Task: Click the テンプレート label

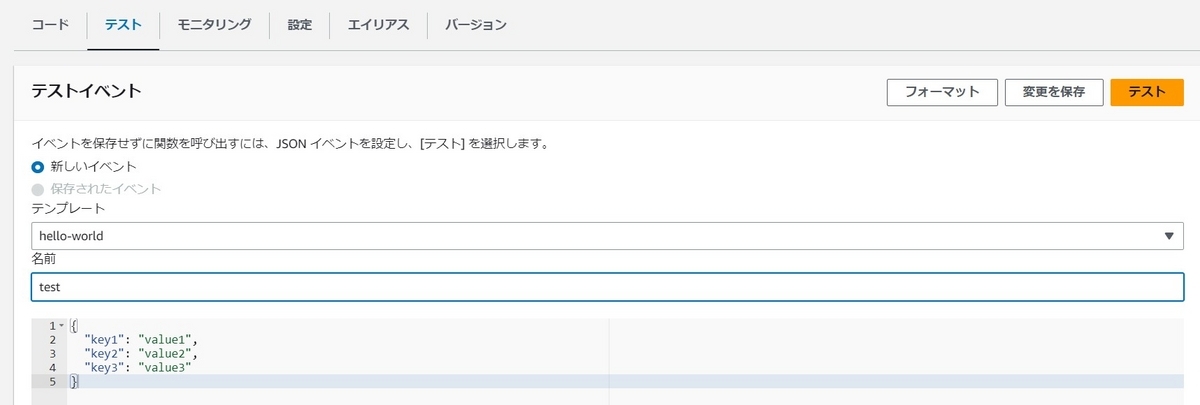Action: click(69, 208)
